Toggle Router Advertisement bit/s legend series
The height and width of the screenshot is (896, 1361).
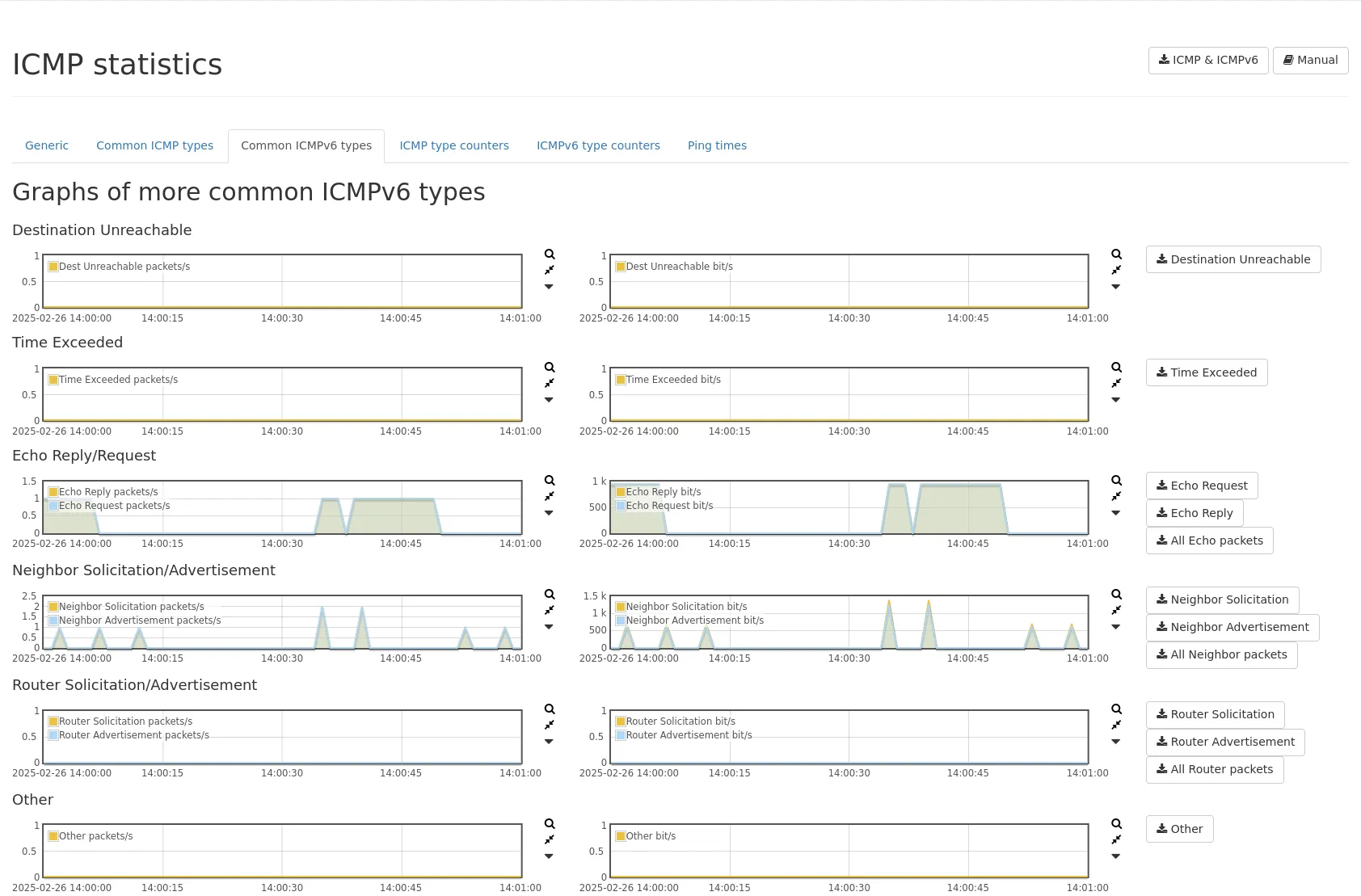(688, 735)
